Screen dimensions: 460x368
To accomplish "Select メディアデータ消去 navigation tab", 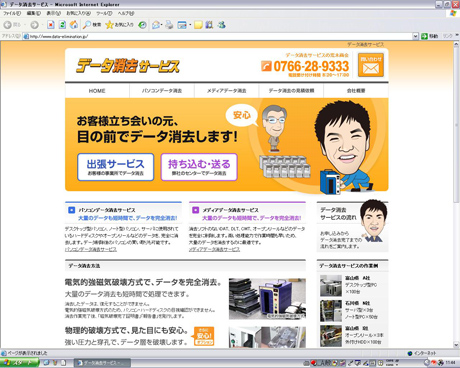I will point(226,91).
